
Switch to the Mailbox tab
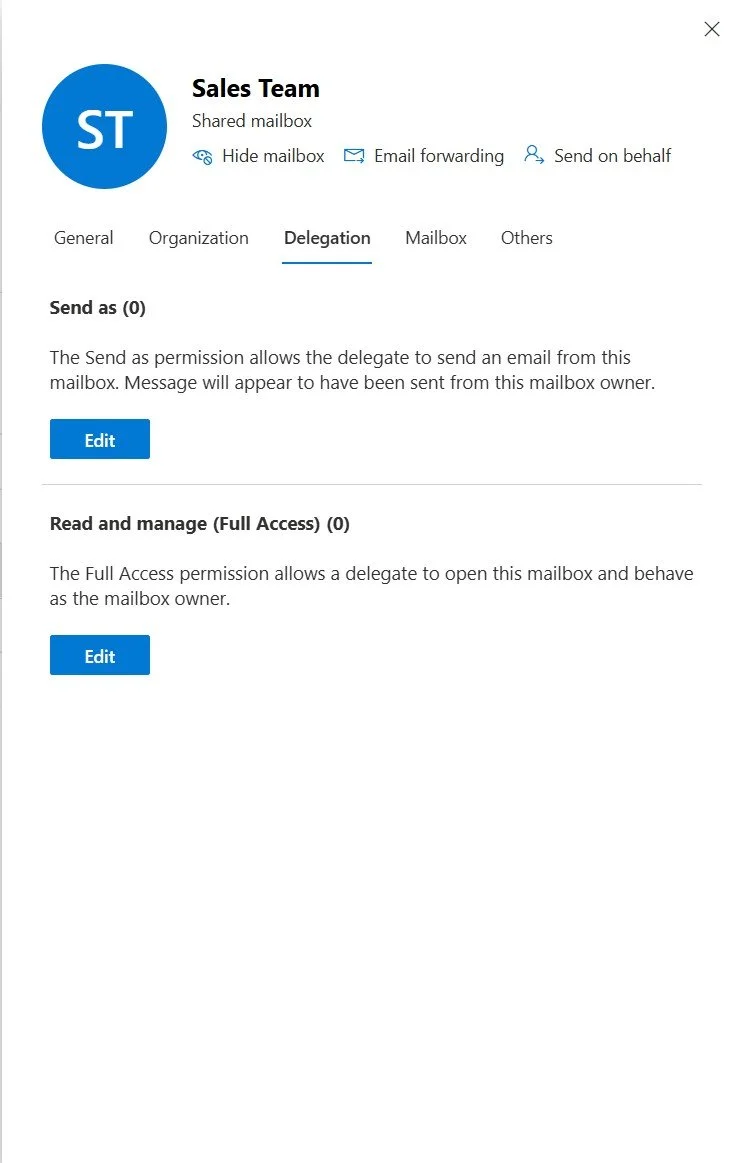(x=436, y=238)
